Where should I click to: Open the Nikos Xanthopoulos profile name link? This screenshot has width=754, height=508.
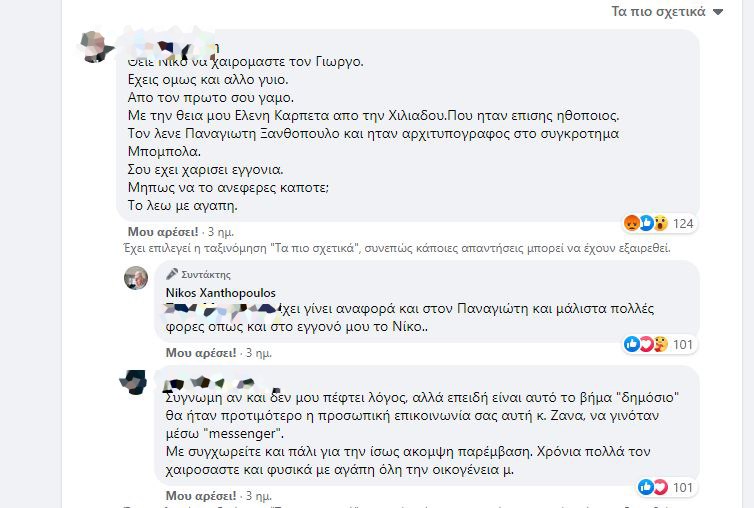pos(221,292)
